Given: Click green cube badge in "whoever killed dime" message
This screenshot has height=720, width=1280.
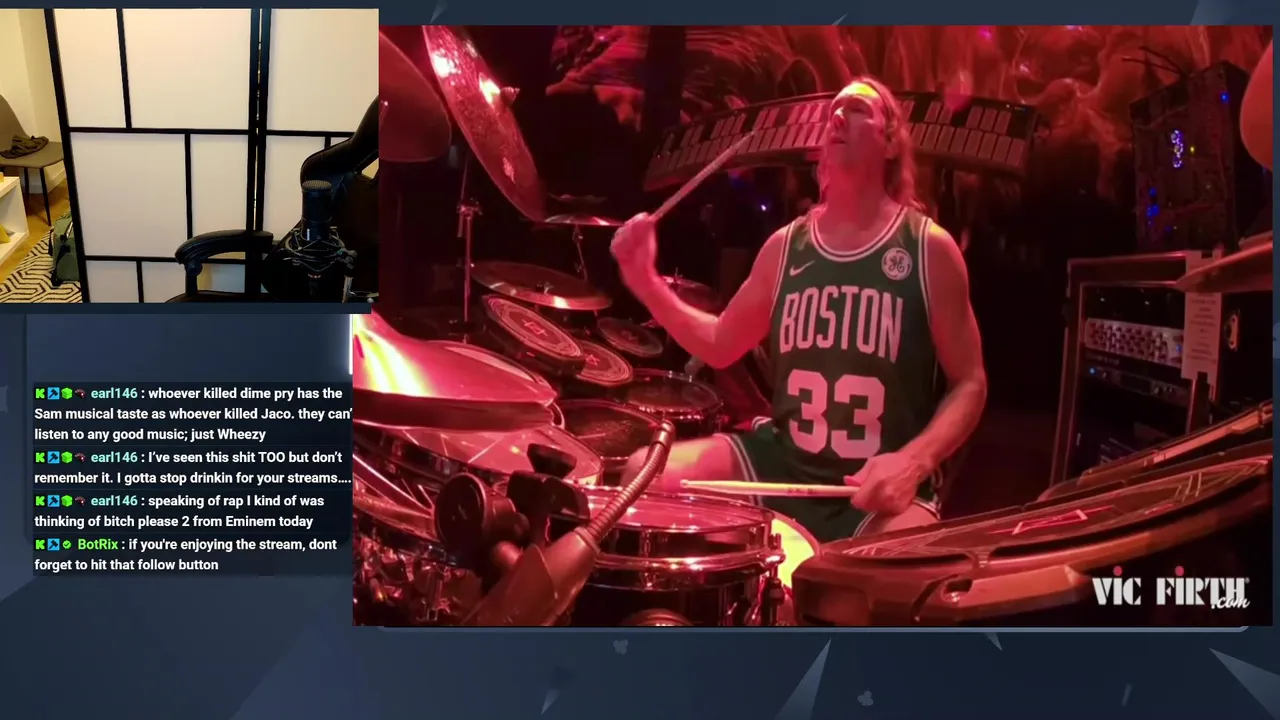Looking at the screenshot, I should click(x=66, y=394).
